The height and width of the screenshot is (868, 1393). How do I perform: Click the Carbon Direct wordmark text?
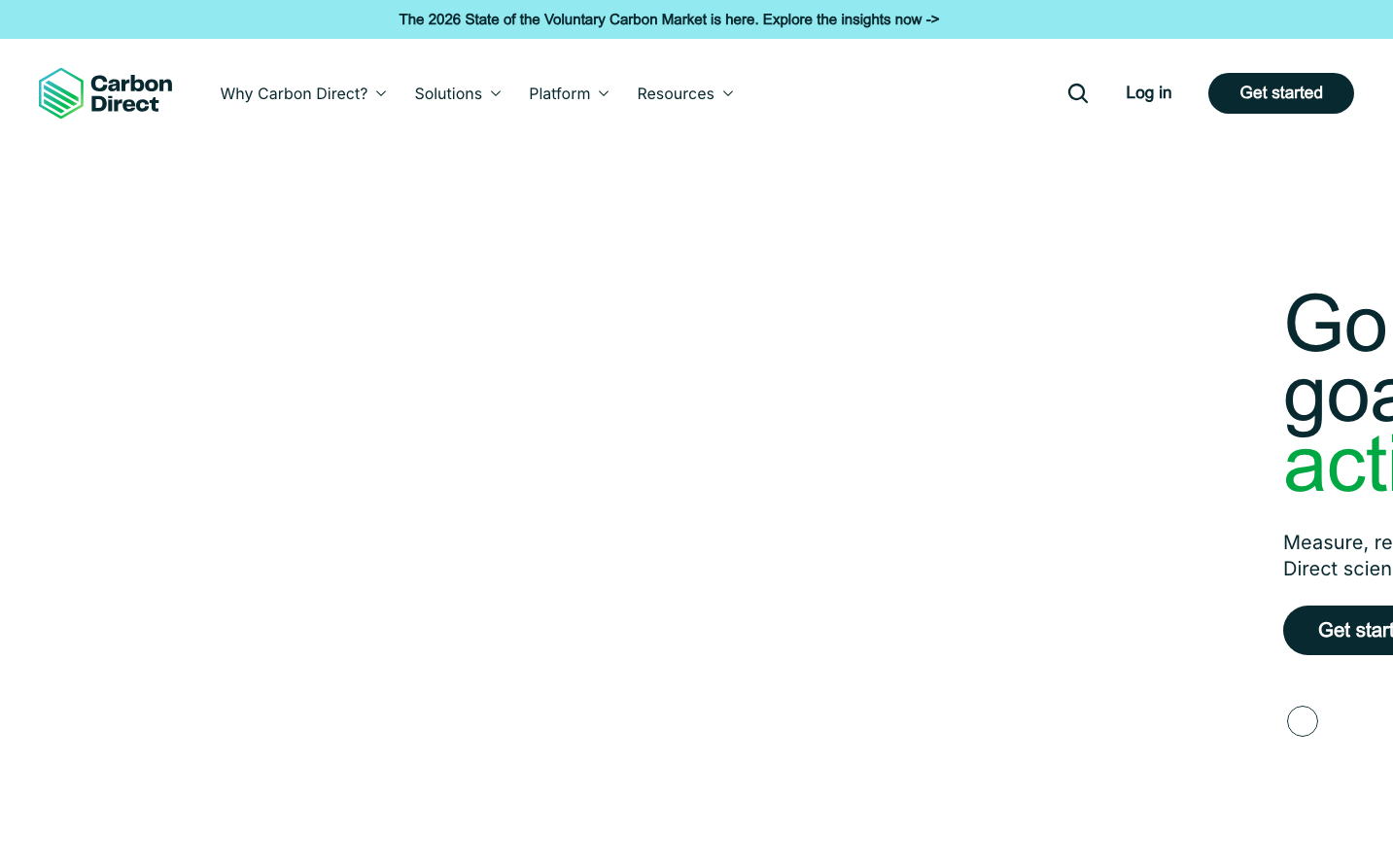pos(131,93)
